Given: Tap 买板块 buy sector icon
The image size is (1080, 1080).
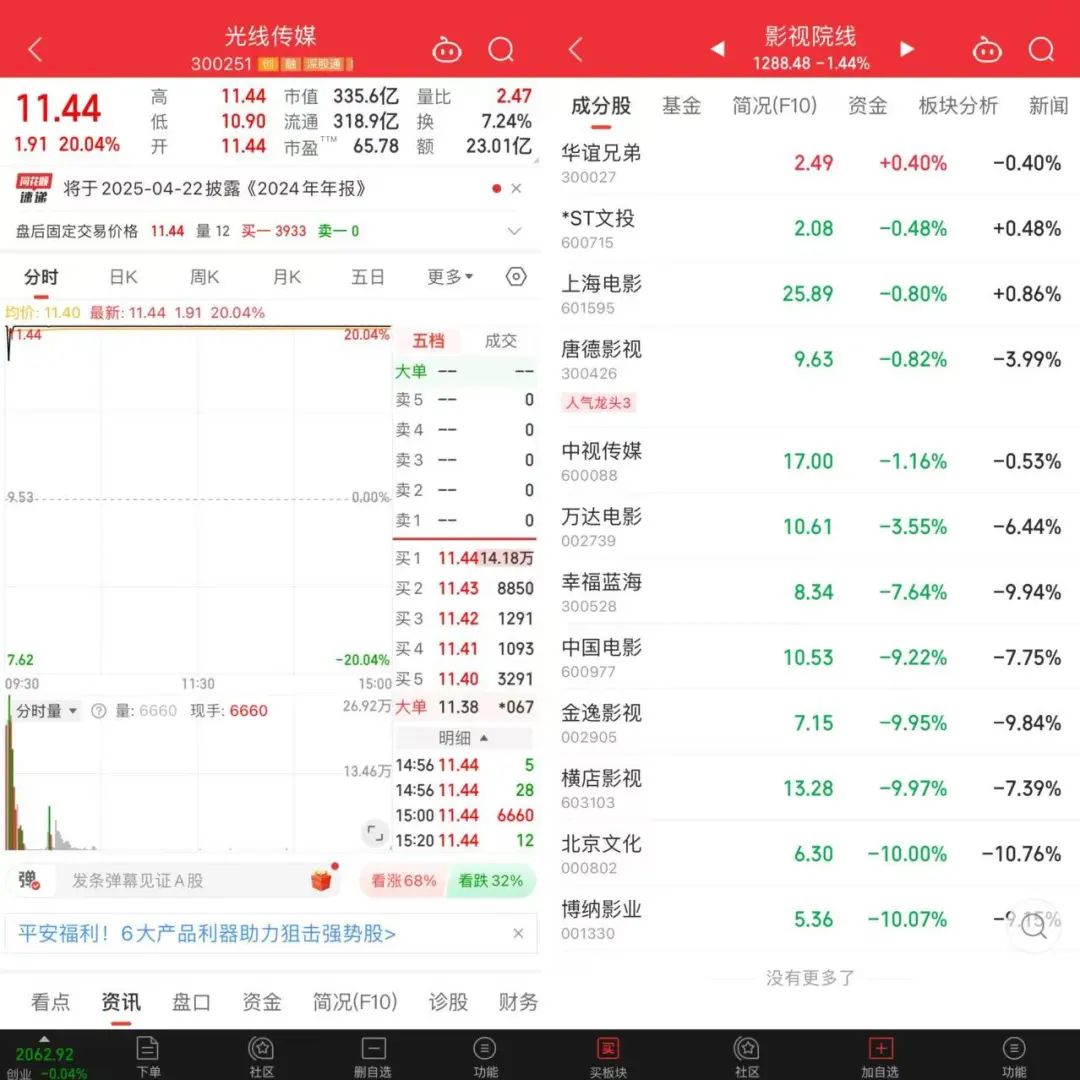Looking at the screenshot, I should [x=608, y=1056].
